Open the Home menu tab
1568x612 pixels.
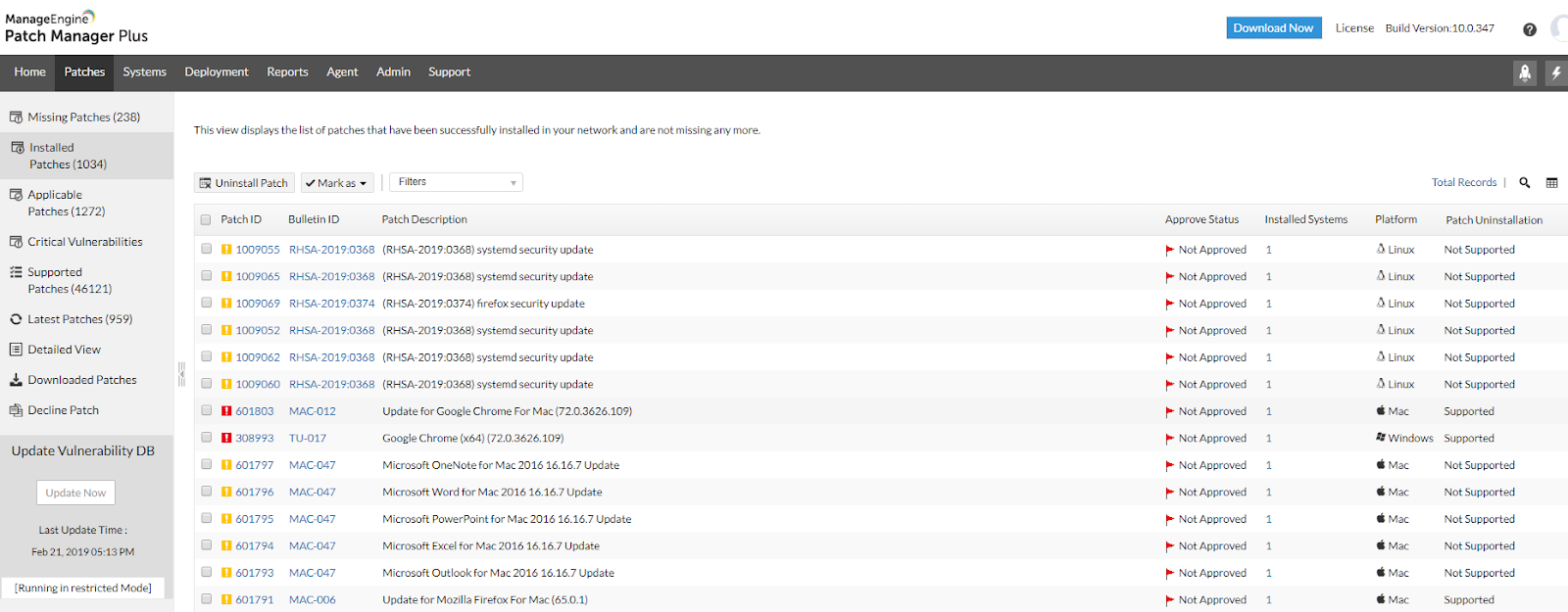tap(29, 72)
